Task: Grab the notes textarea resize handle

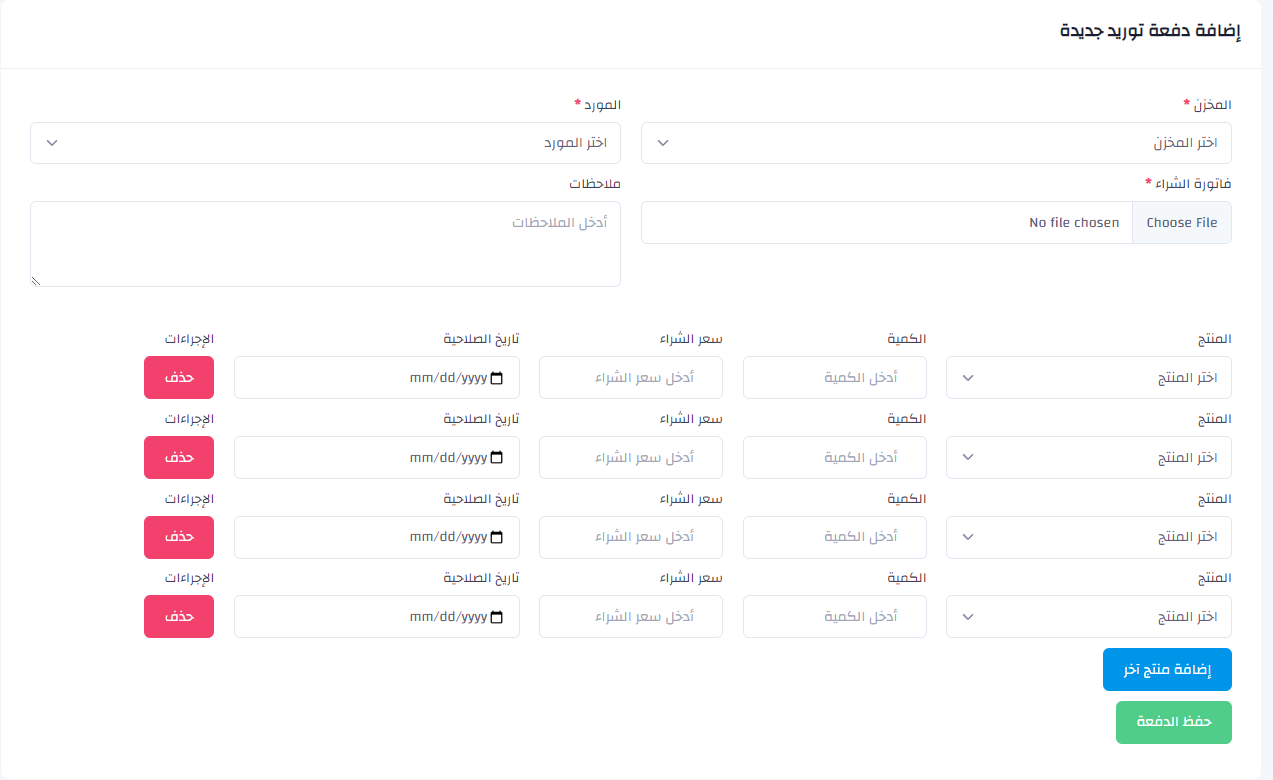Action: coord(37,281)
